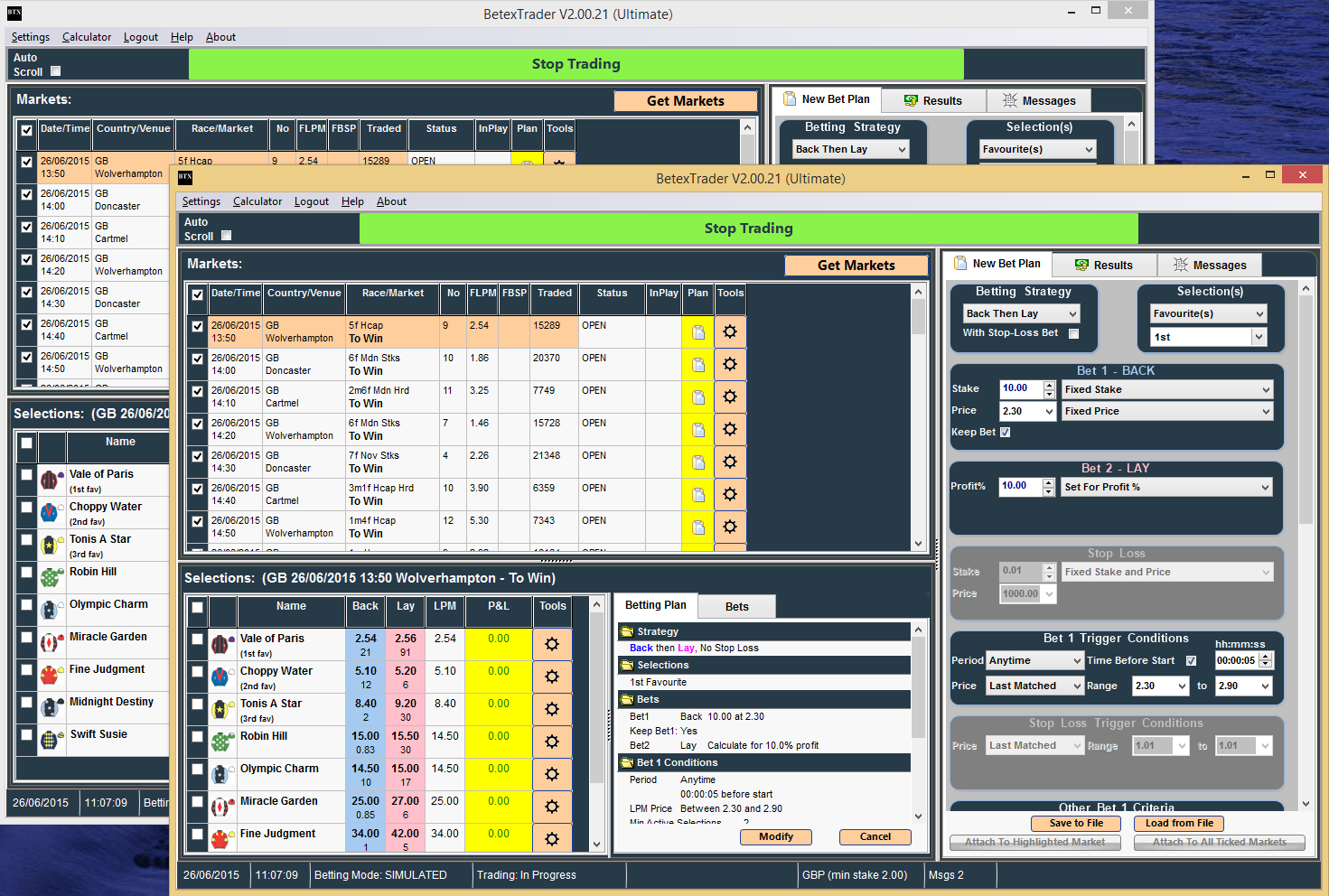Click the green Stop Trading bar

tap(748, 229)
